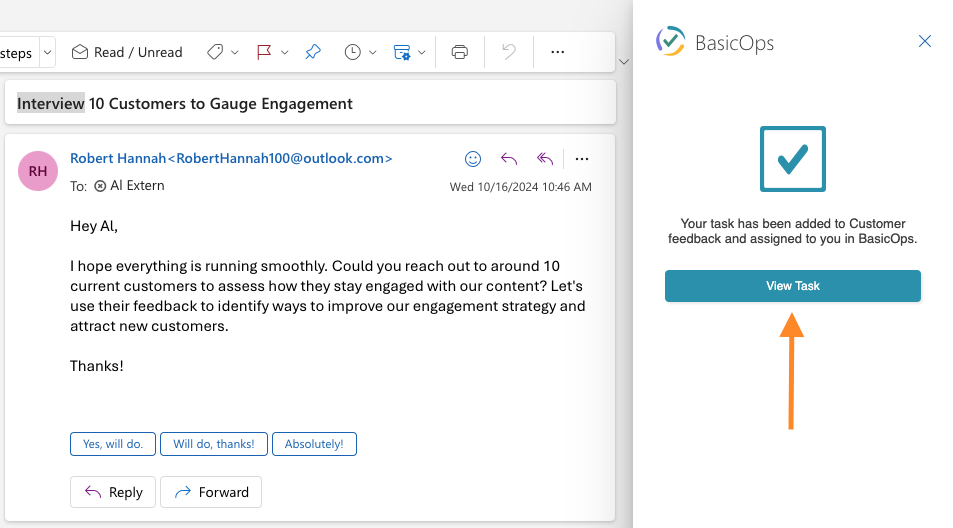Click the Reply arrow icon in message header
The image size is (953, 528).
(509, 159)
